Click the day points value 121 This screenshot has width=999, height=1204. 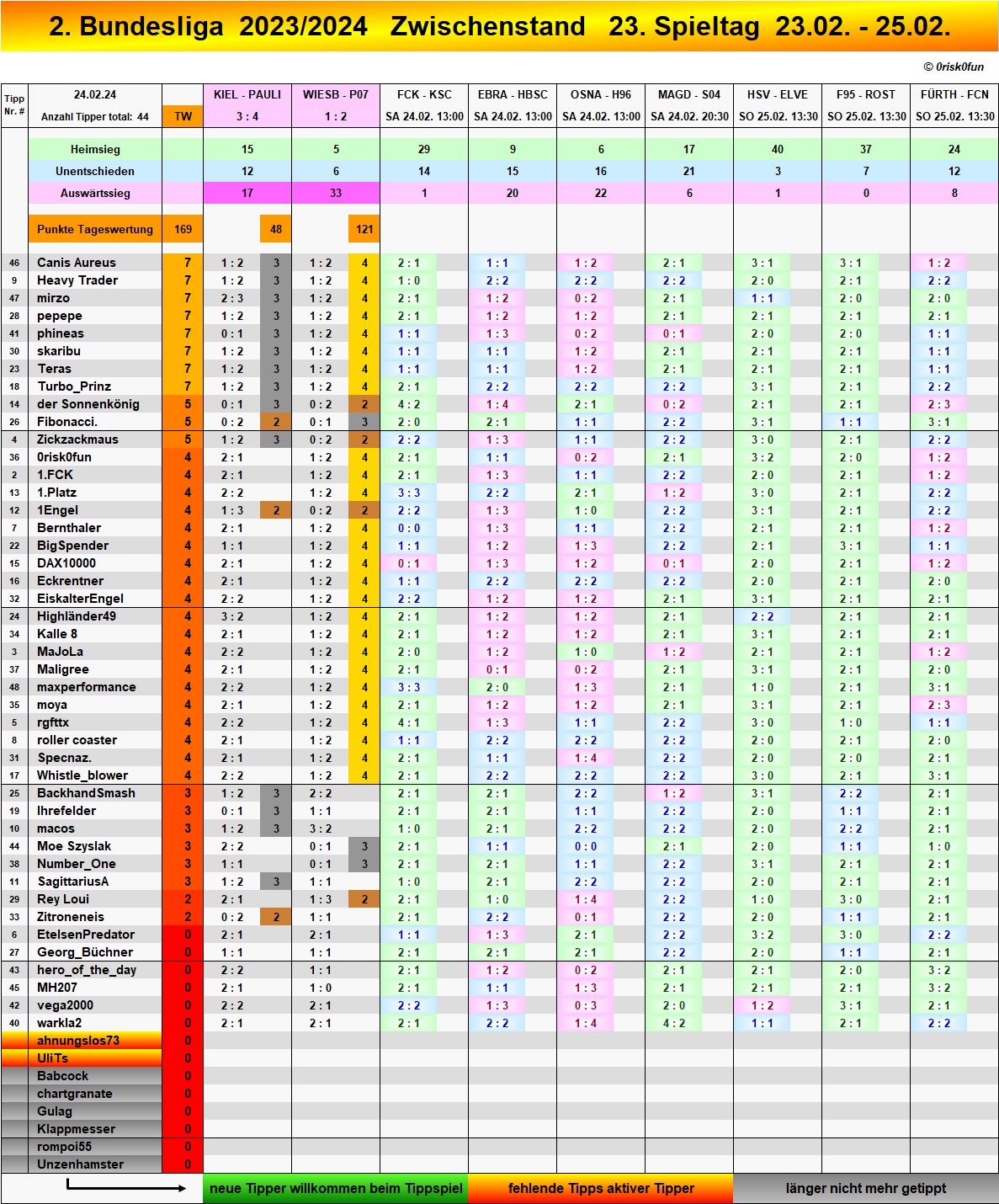(x=364, y=229)
